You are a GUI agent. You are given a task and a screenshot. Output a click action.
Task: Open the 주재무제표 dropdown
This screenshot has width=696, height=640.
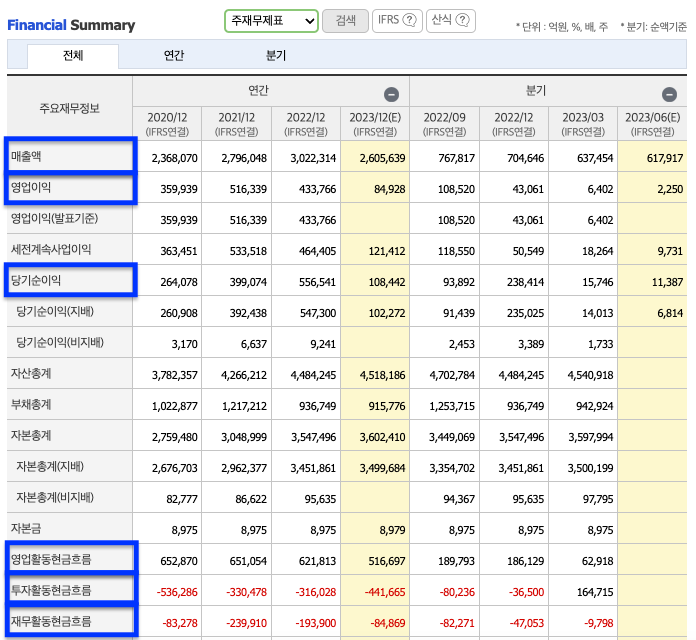point(271,21)
